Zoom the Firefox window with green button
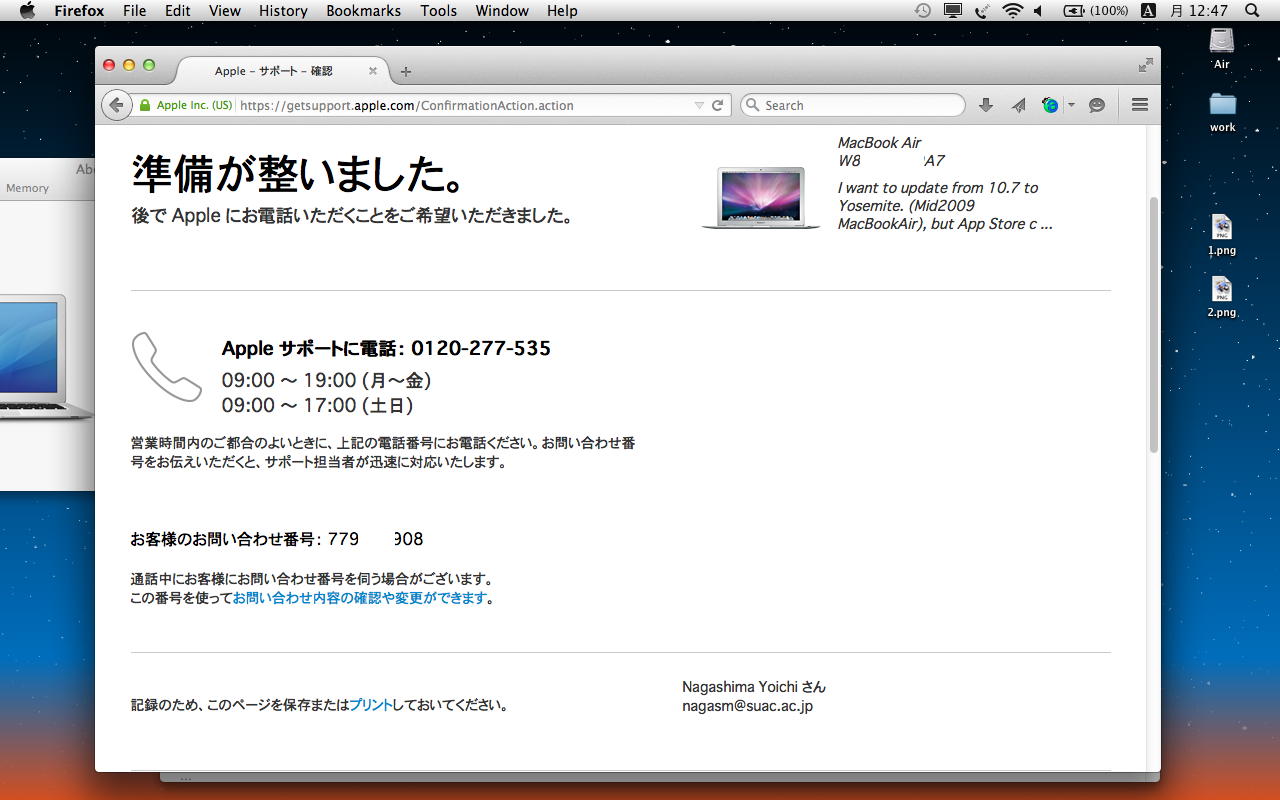 pos(149,65)
